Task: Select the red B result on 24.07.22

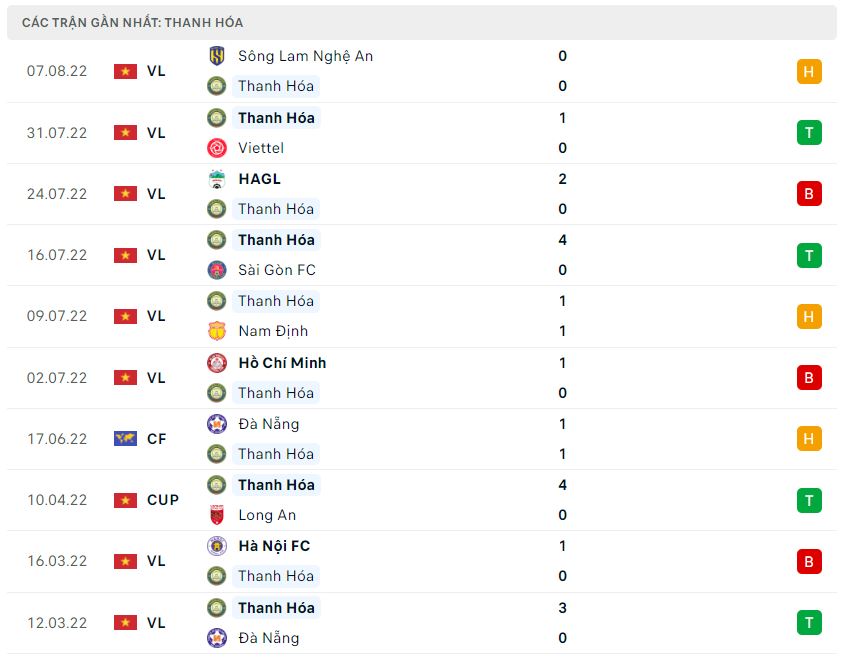Action: [x=809, y=194]
